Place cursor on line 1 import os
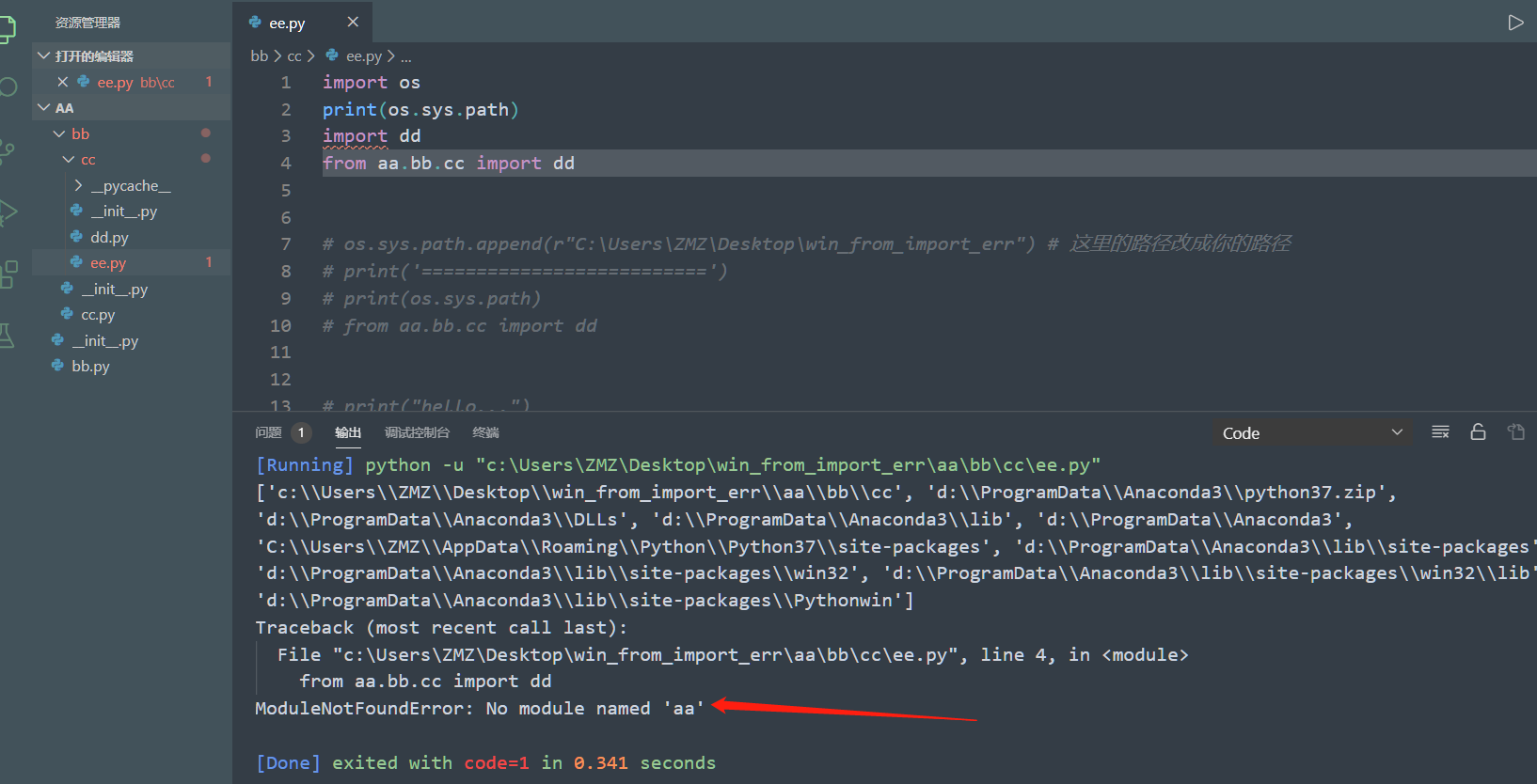 tap(372, 83)
